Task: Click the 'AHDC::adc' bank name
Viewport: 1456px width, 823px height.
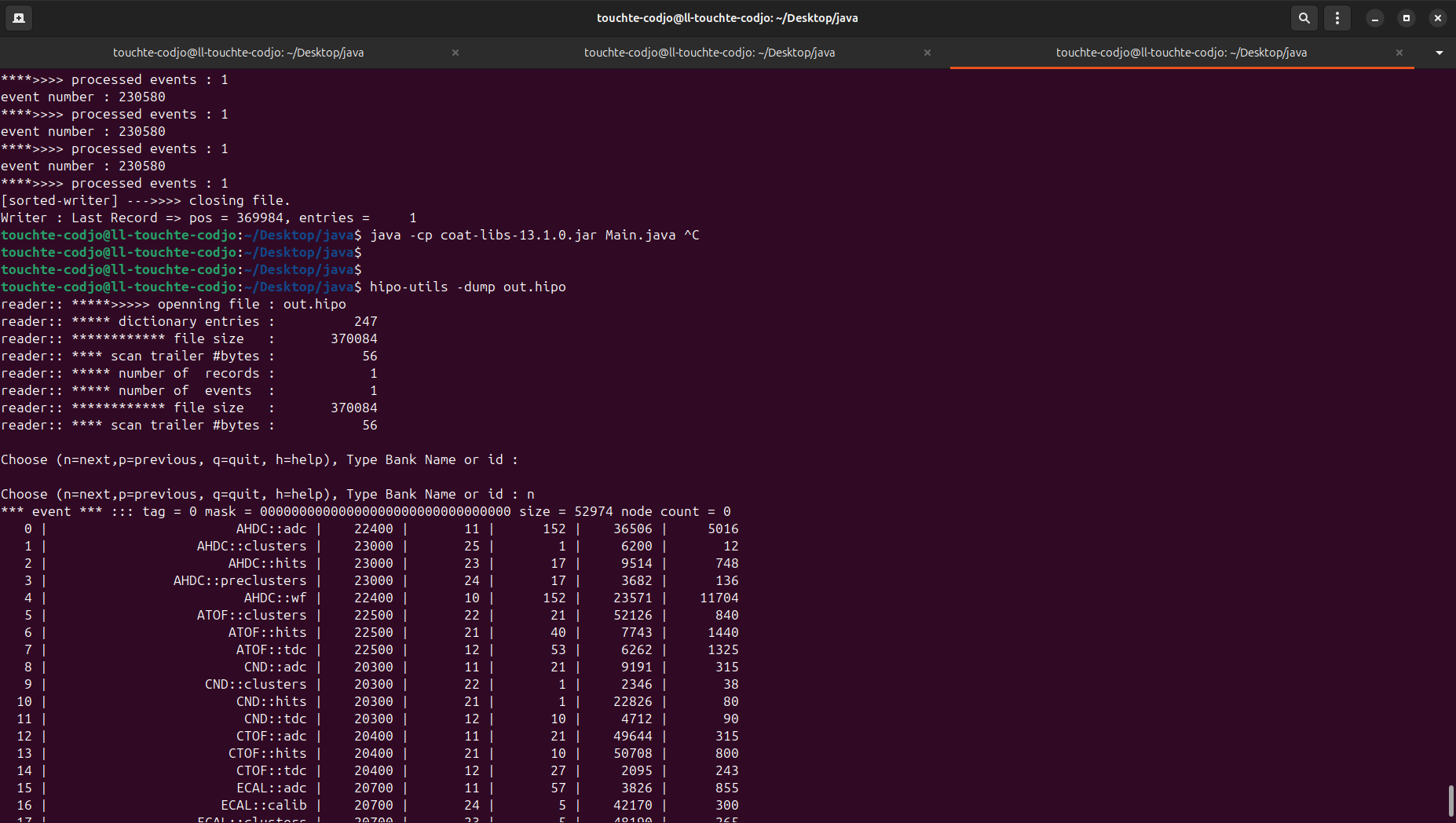Action: 272,529
